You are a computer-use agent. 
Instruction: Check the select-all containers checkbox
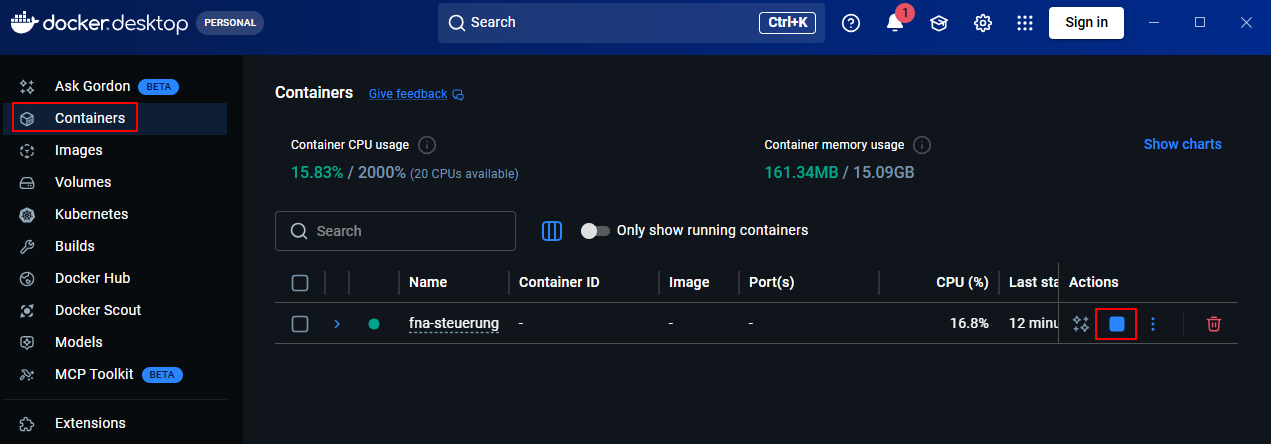(x=300, y=283)
